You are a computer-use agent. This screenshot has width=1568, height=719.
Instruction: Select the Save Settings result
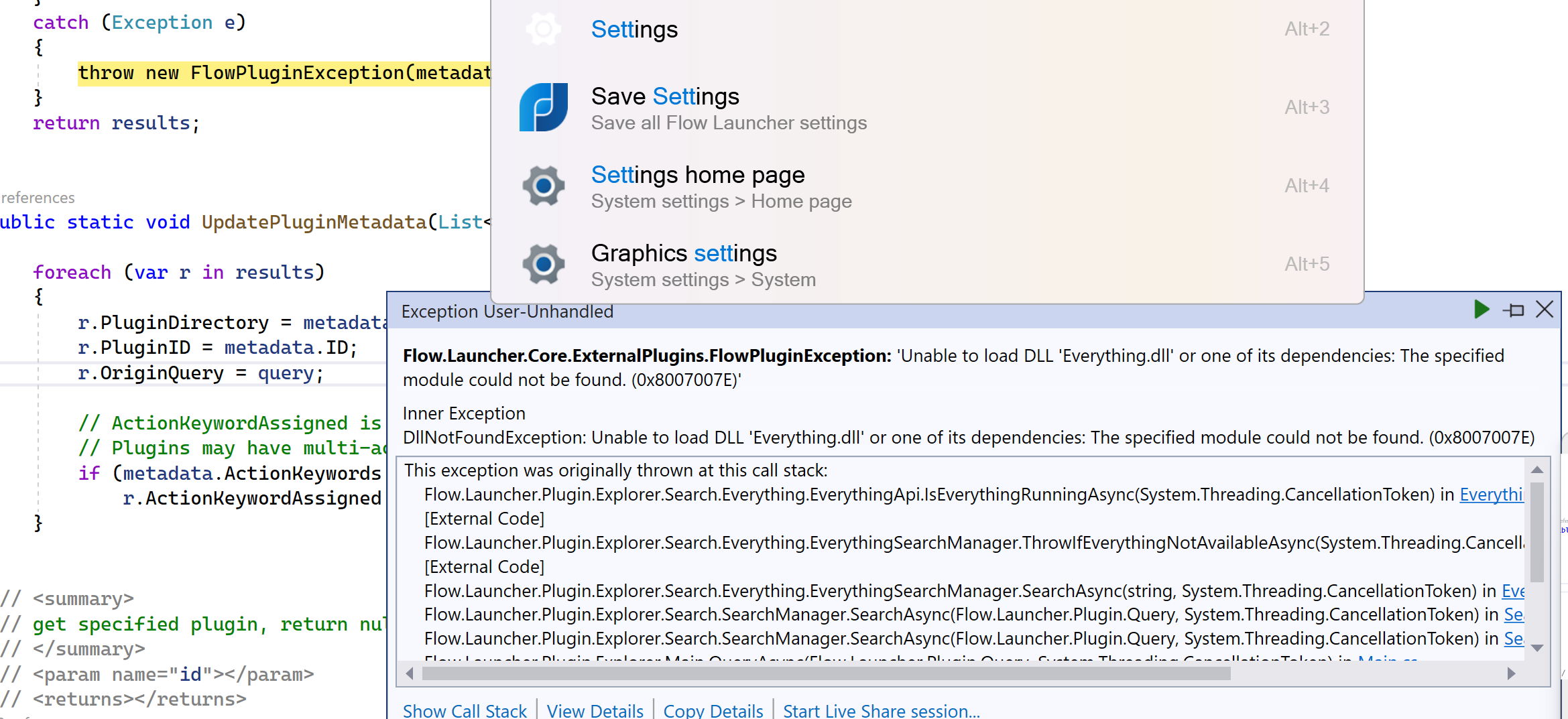point(927,107)
